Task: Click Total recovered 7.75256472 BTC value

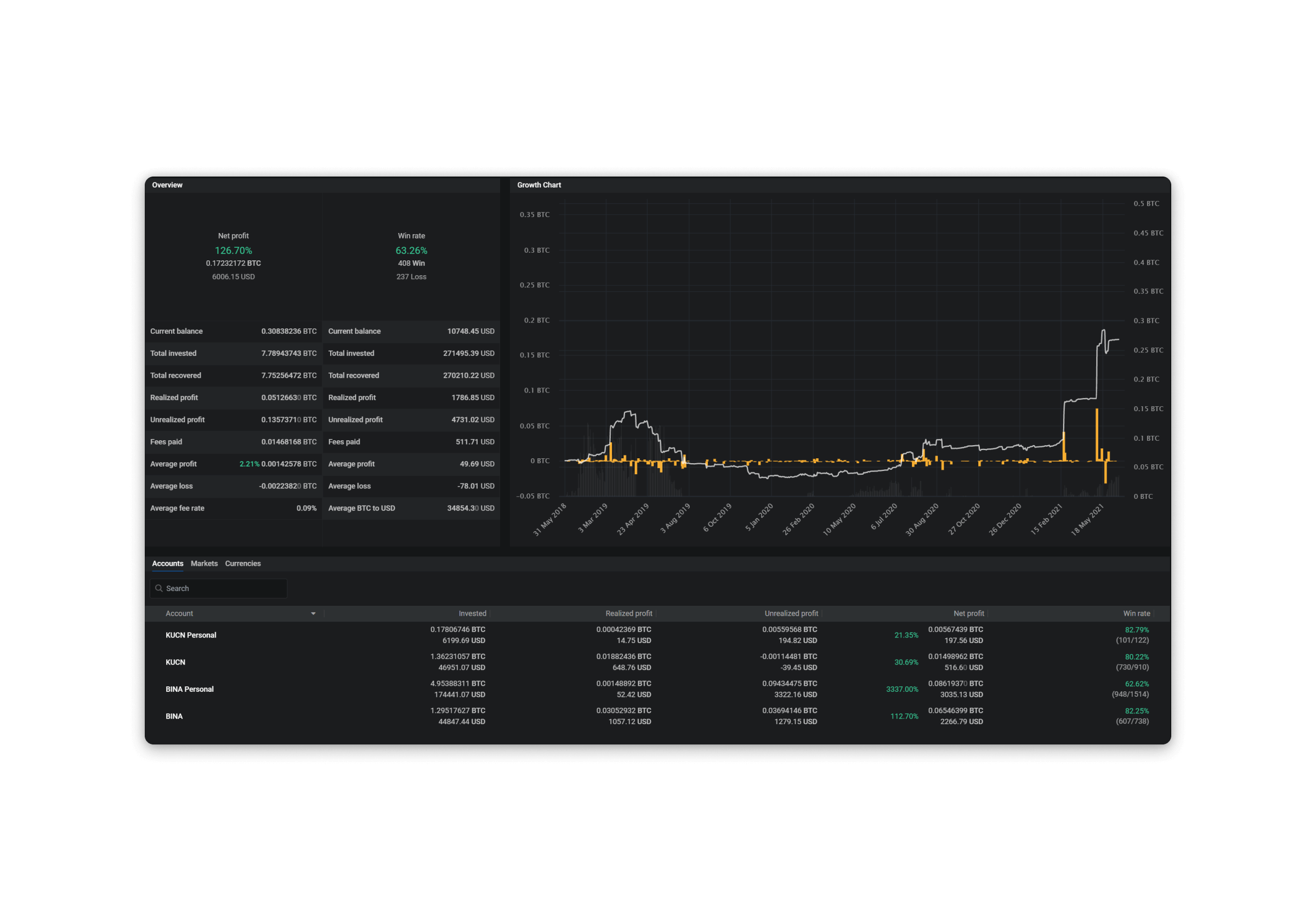Action: (x=289, y=376)
